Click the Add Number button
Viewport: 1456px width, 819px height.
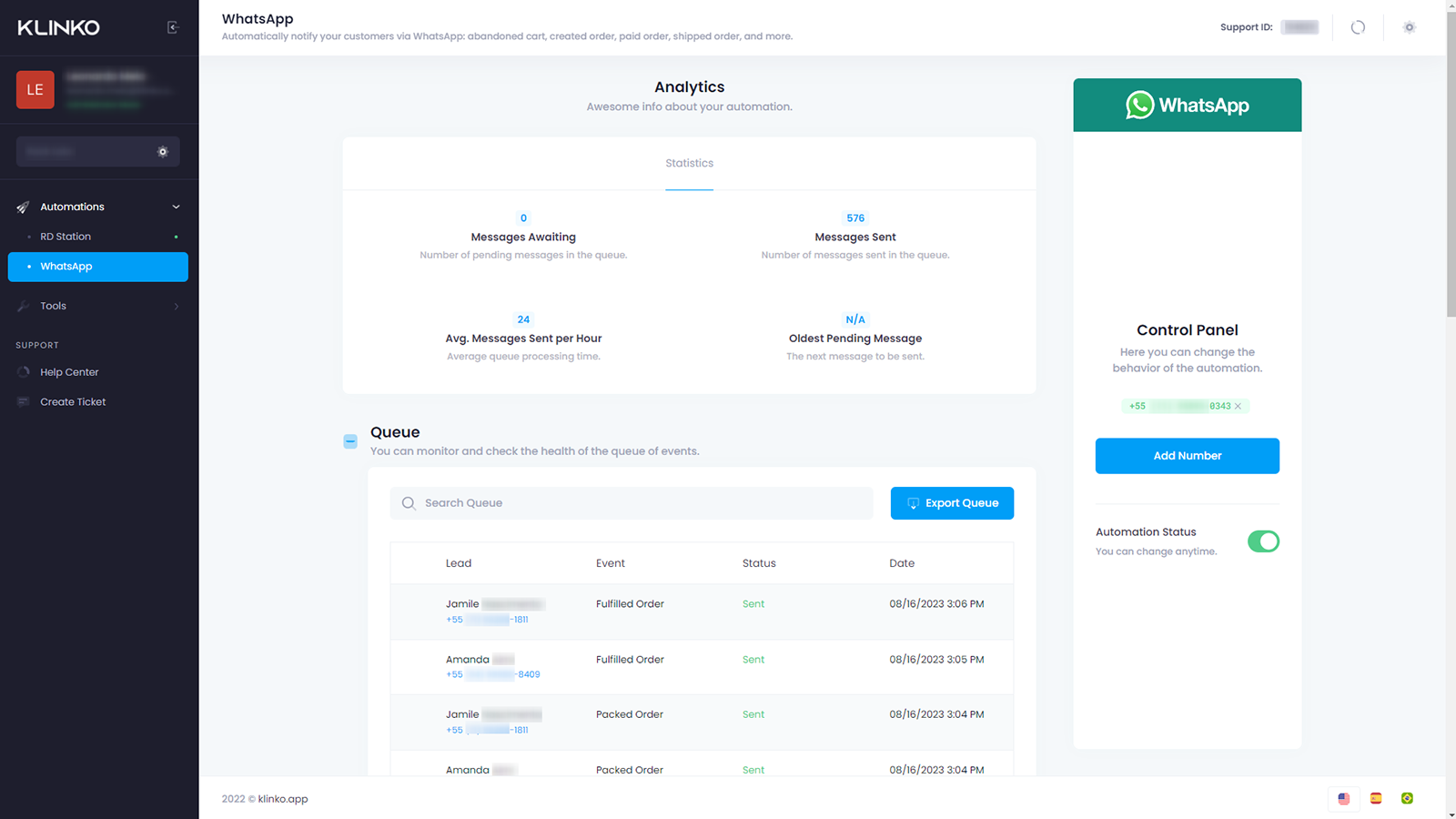[x=1188, y=456]
